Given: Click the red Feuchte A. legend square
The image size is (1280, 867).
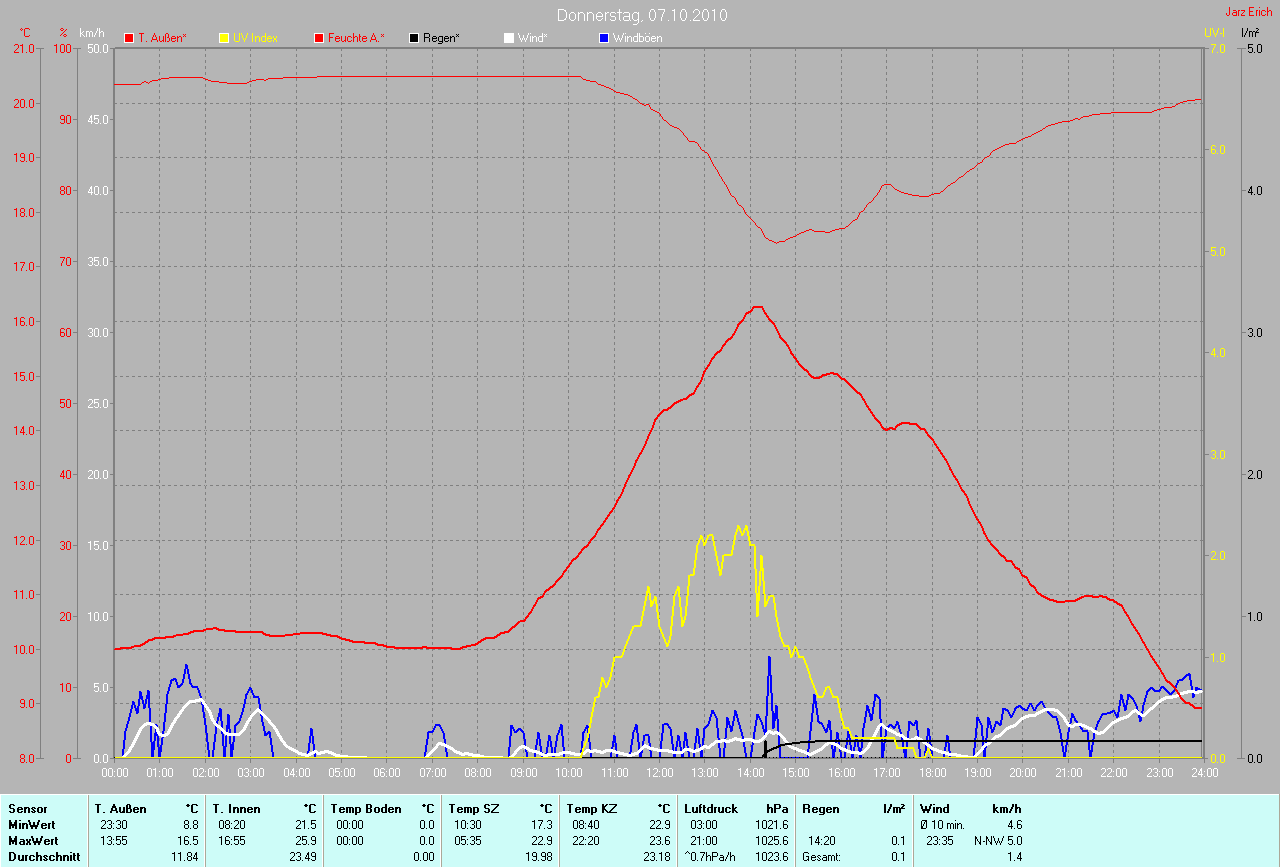Looking at the screenshot, I should 319,38.
